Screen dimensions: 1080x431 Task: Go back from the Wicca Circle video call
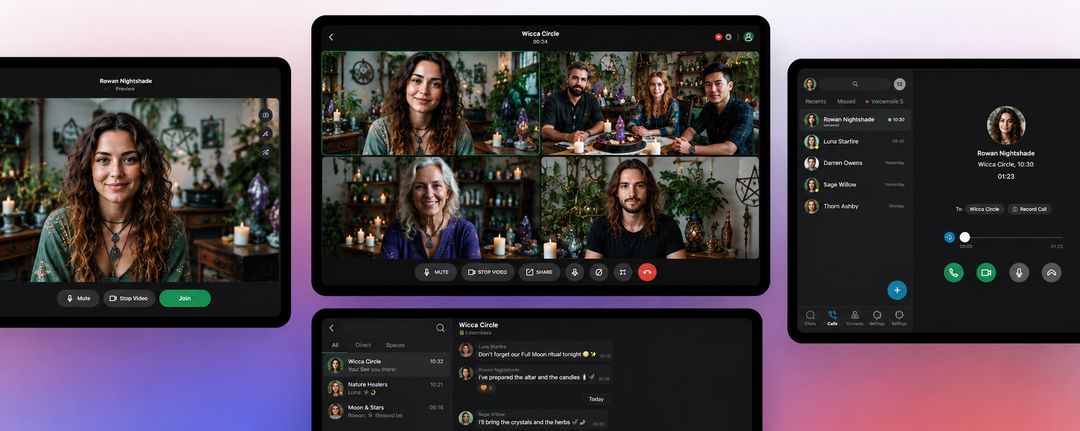pyautogui.click(x=331, y=36)
